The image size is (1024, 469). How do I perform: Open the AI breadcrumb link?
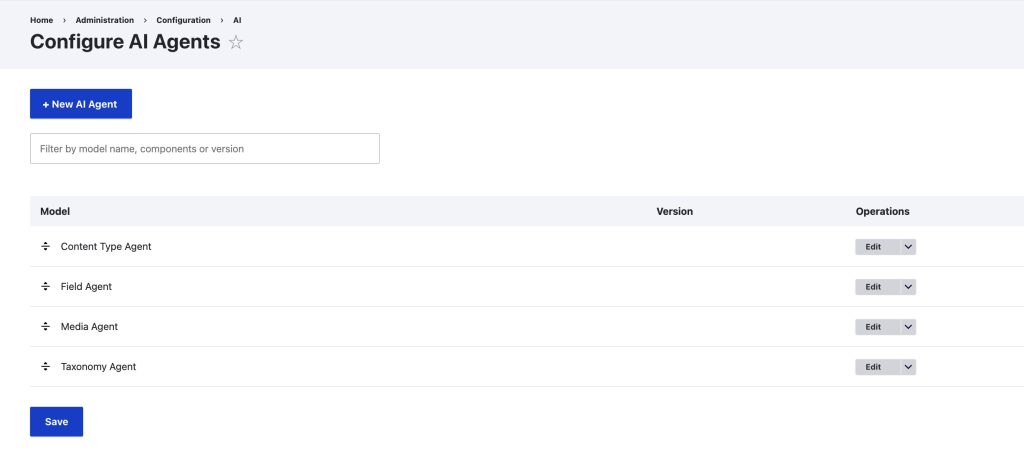pyautogui.click(x=237, y=20)
